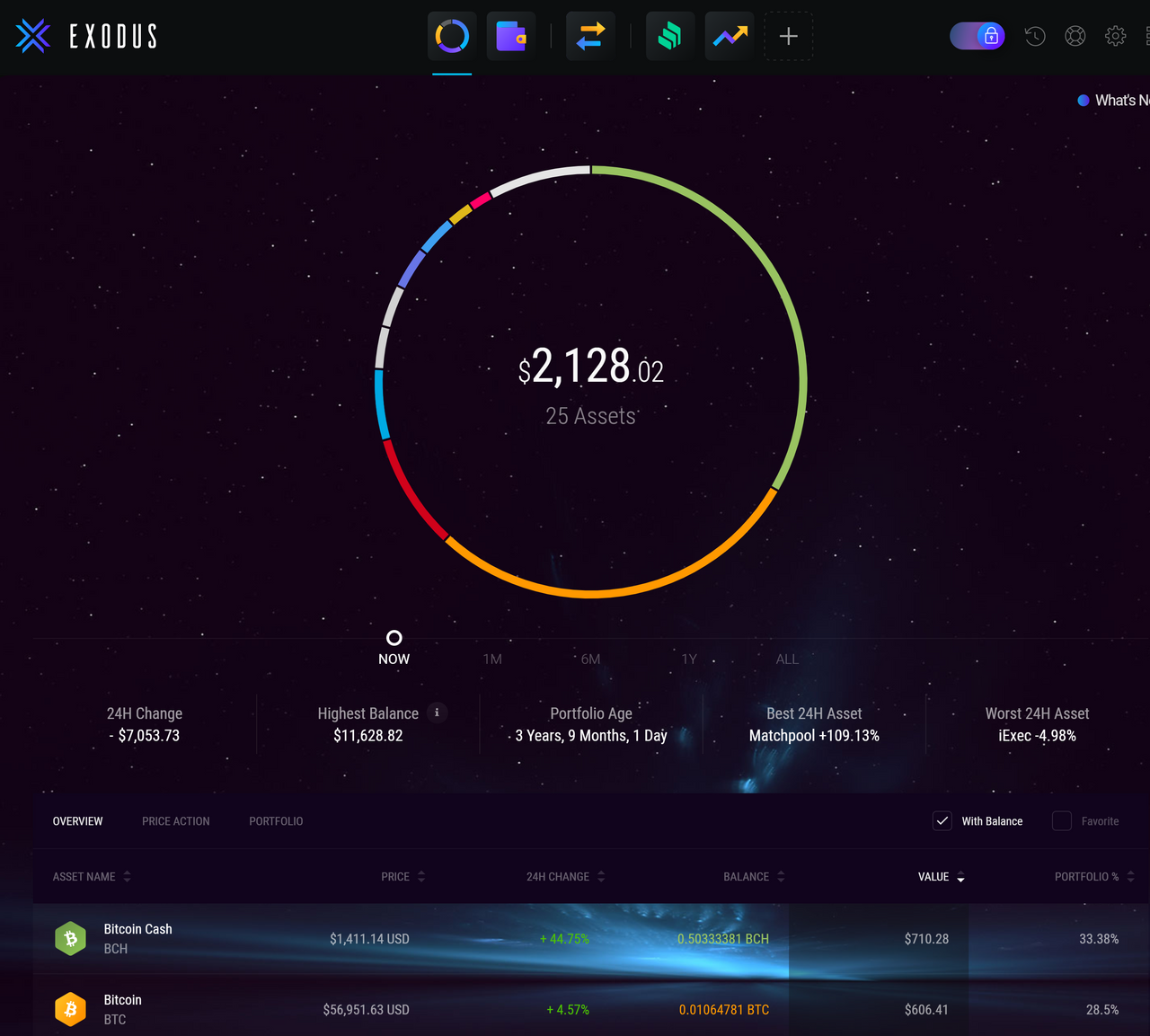The width and height of the screenshot is (1150, 1036).
Task: Open the Portfolio donut icon tab
Action: tap(452, 37)
